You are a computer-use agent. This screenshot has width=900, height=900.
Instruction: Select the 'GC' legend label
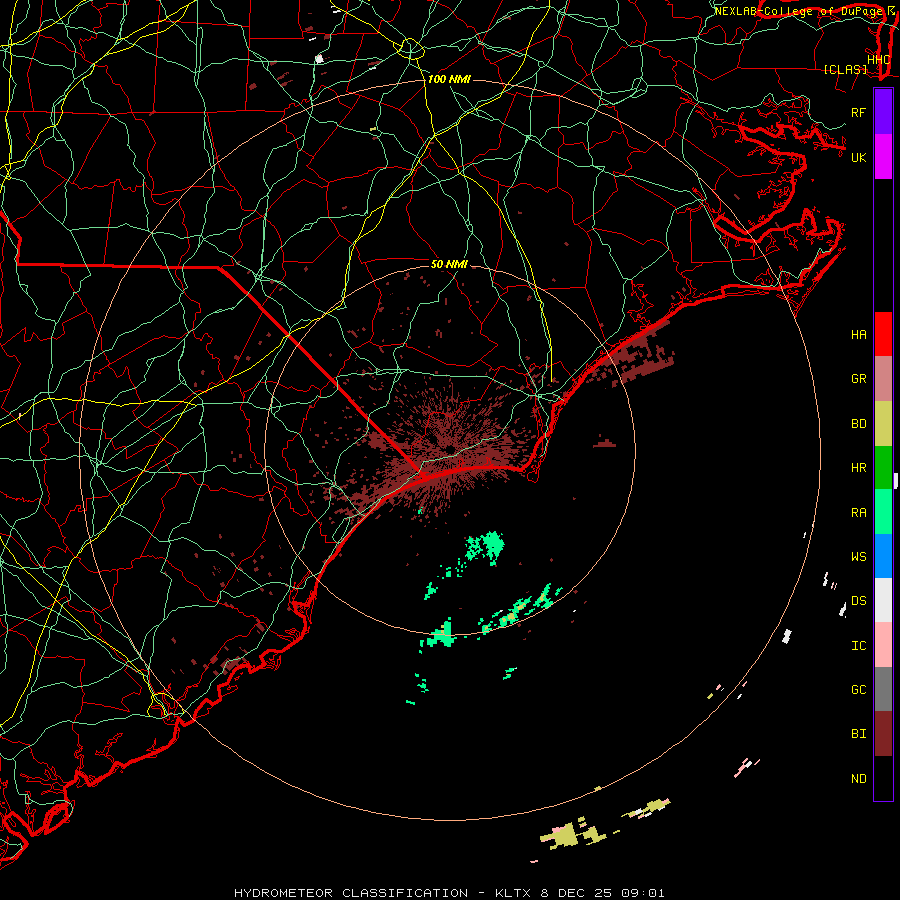pos(858,690)
